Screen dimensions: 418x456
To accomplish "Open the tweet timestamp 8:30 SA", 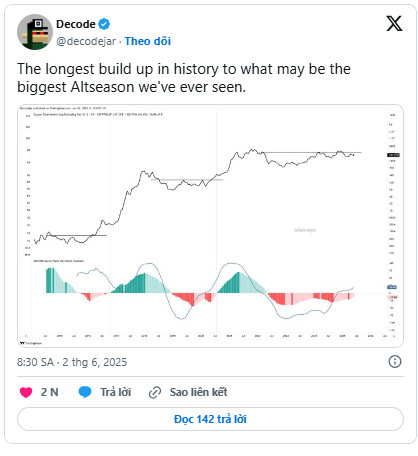I will (x=35, y=362).
